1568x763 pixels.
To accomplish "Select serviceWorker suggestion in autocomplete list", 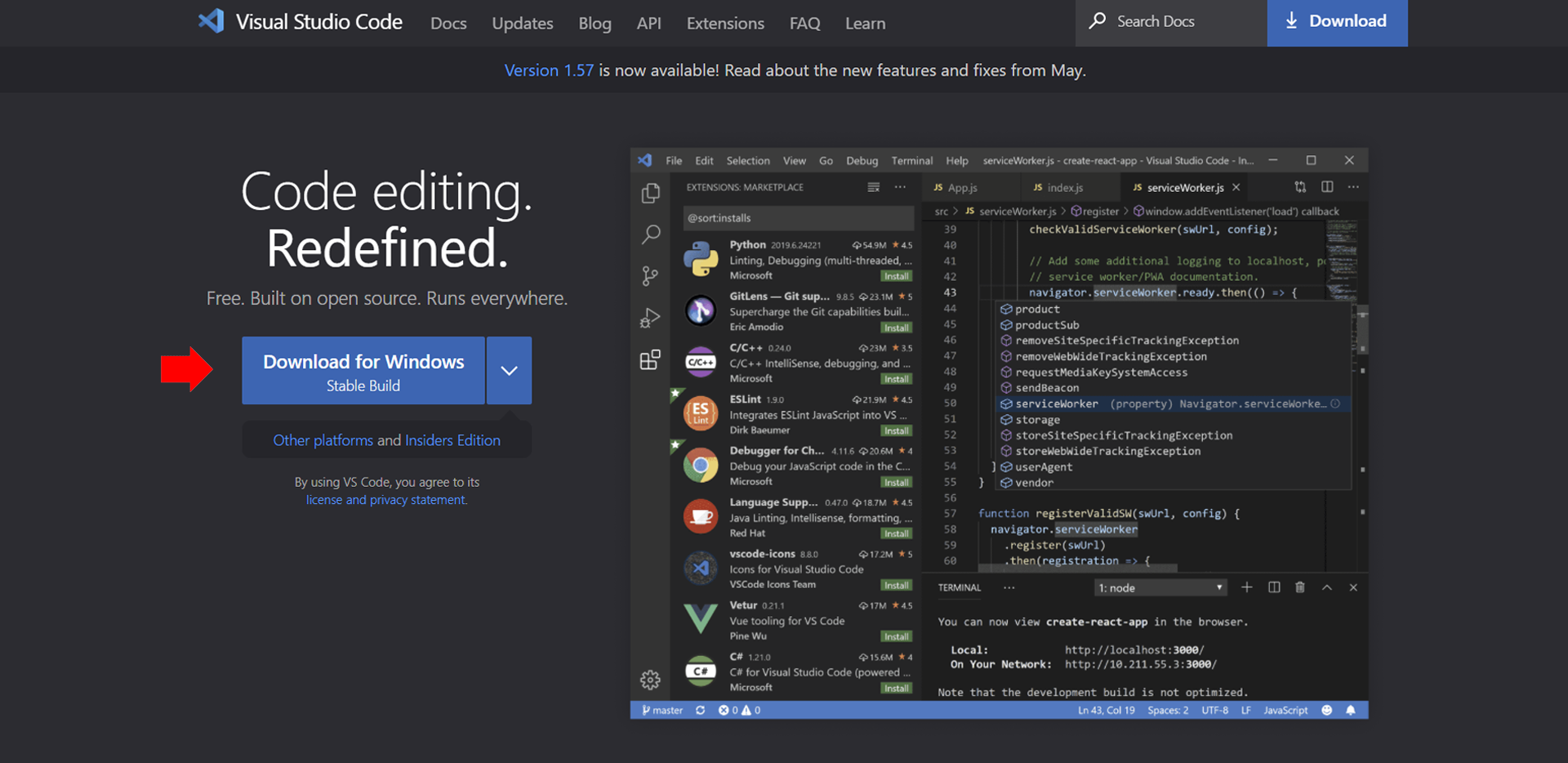I will pyautogui.click(x=1172, y=404).
